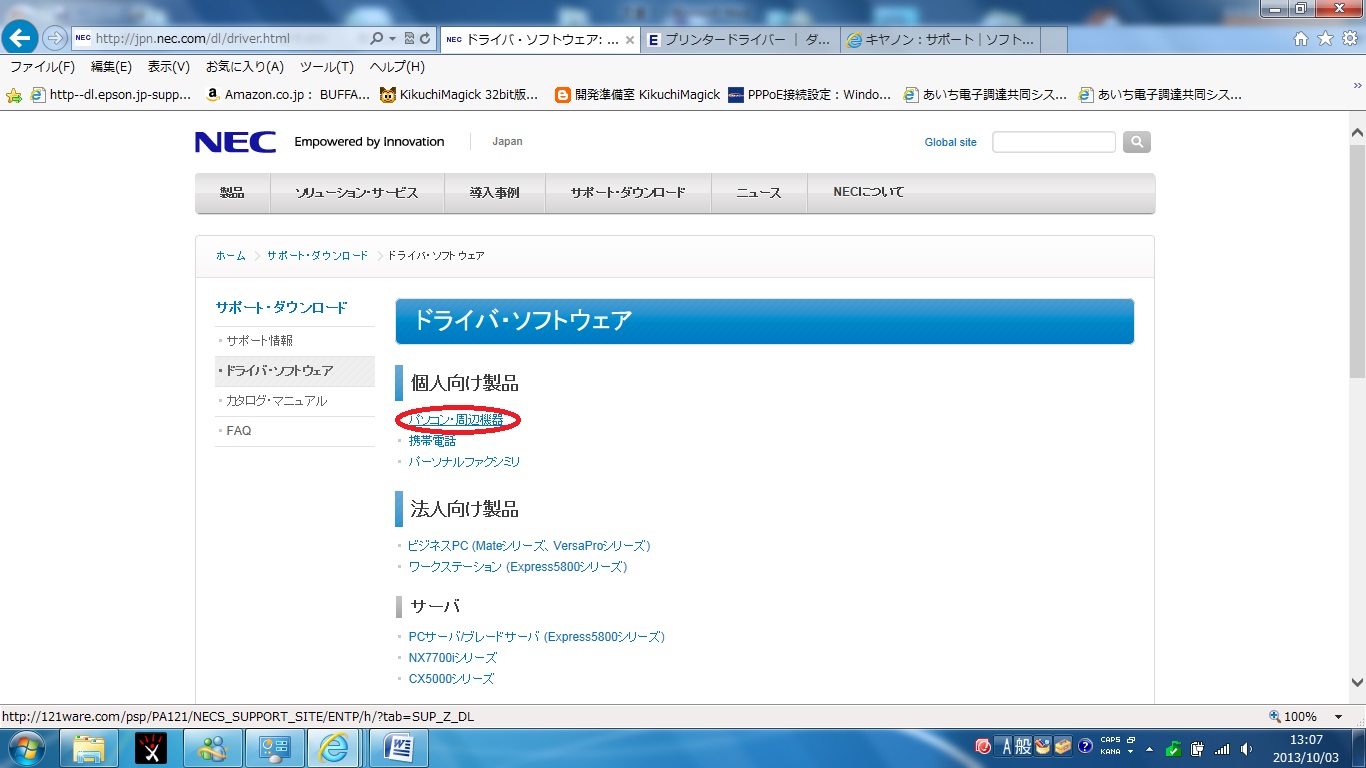Click the volume speaker tray icon
Screen dimensions: 1366x768
tap(1246, 748)
